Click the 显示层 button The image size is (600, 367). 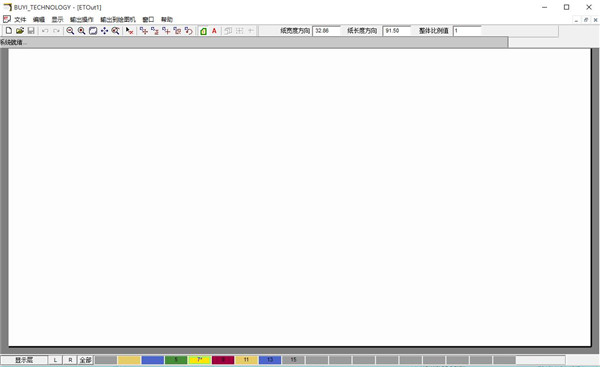pyautogui.click(x=24, y=360)
